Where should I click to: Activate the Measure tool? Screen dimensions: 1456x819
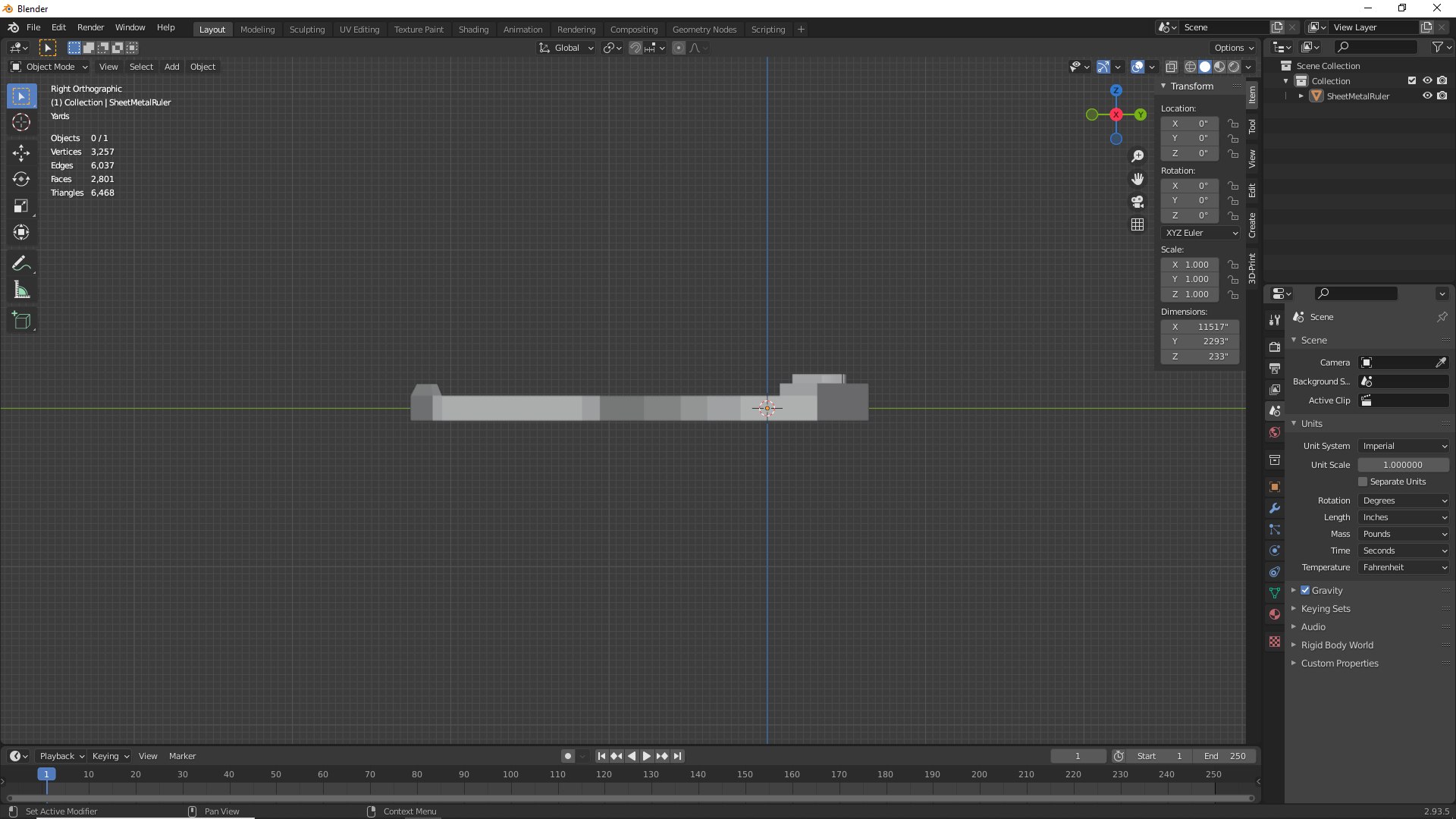(21, 290)
